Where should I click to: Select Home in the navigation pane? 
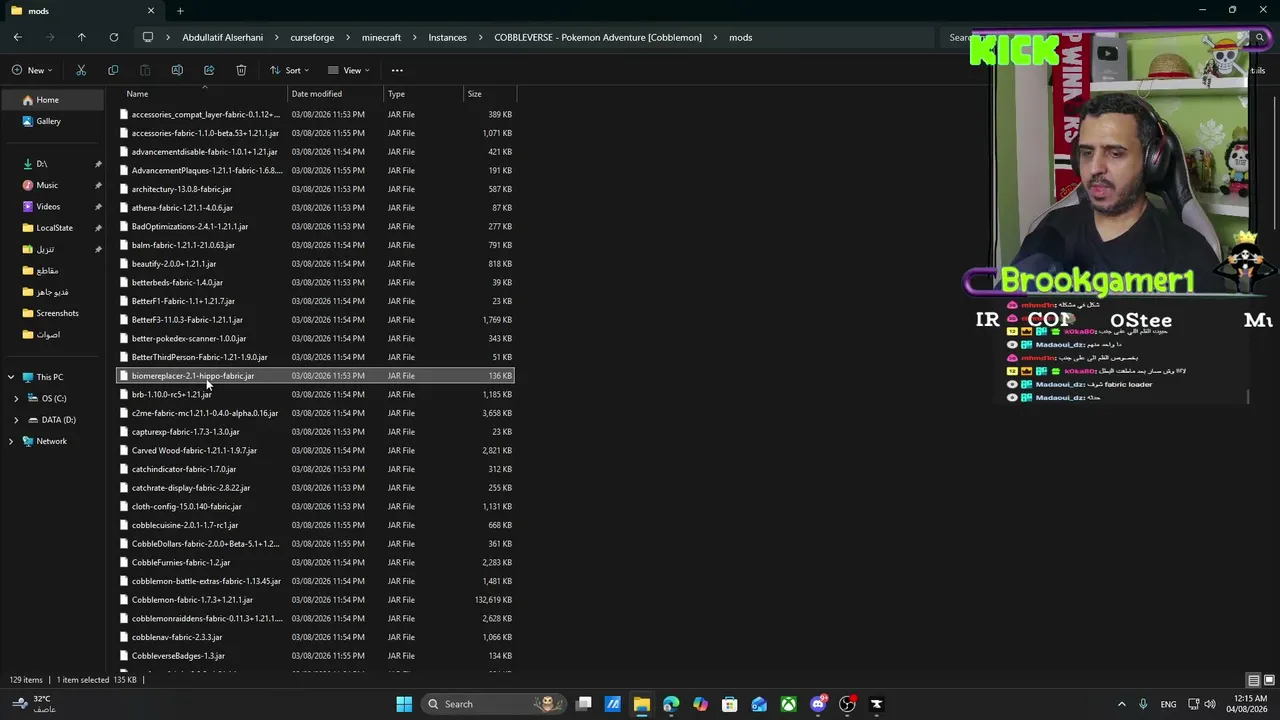click(x=52, y=100)
